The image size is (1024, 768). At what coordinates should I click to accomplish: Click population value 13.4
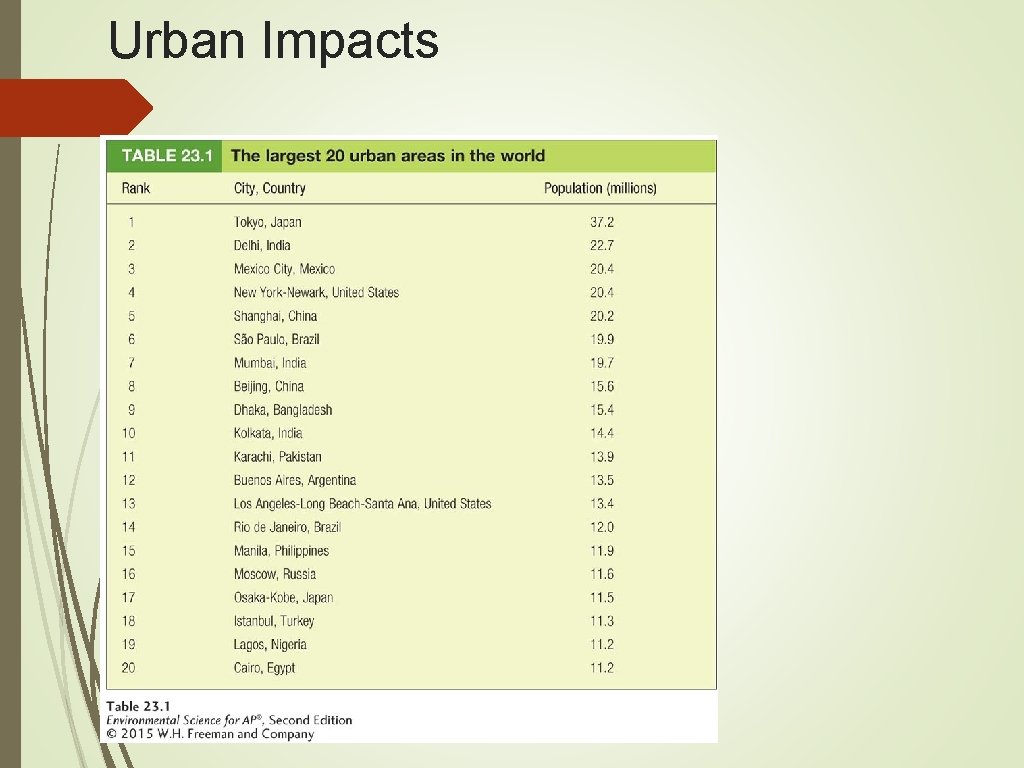click(x=601, y=504)
